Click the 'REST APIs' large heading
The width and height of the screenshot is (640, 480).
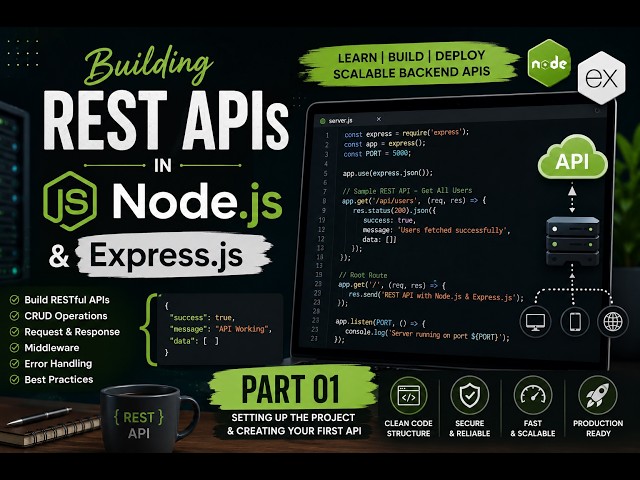point(166,120)
